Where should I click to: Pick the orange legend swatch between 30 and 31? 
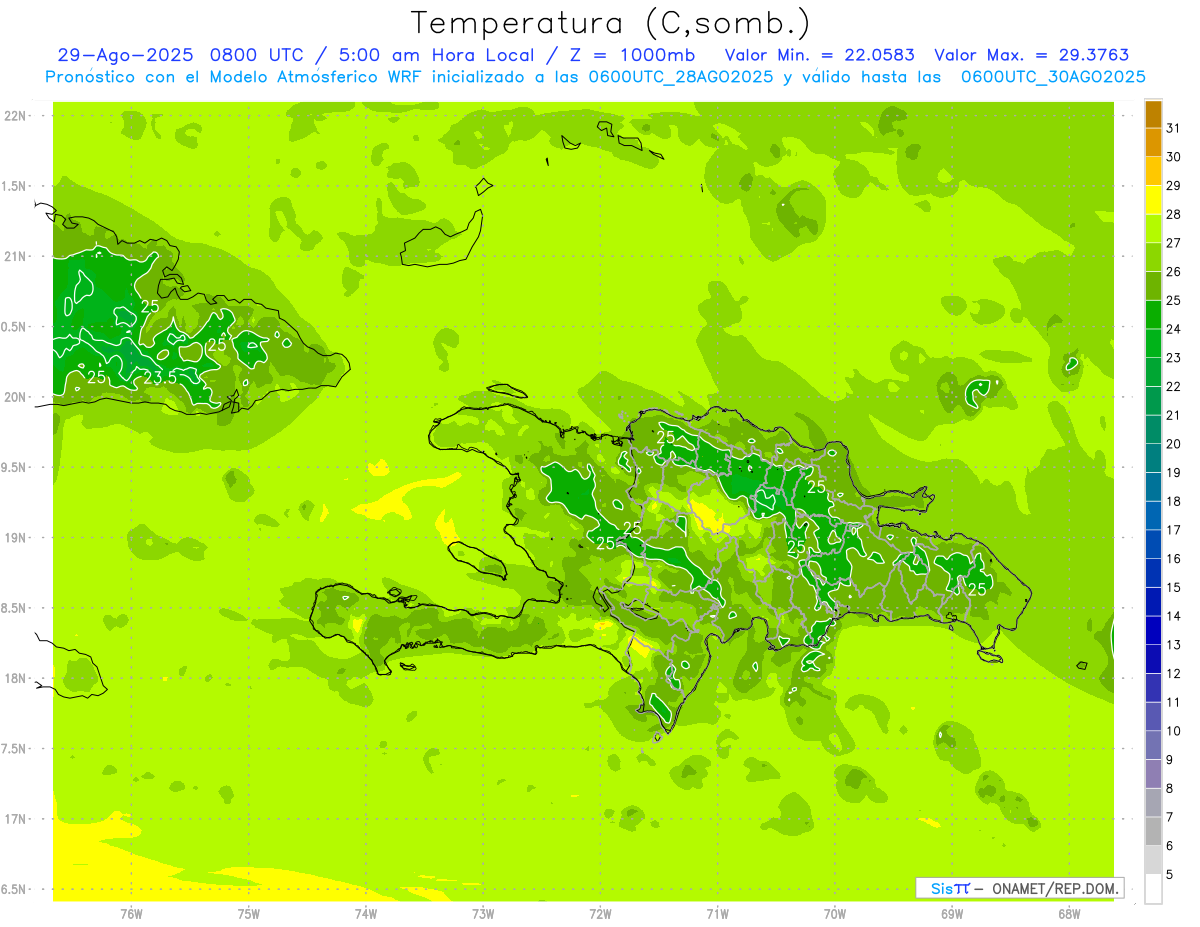(x=1153, y=143)
